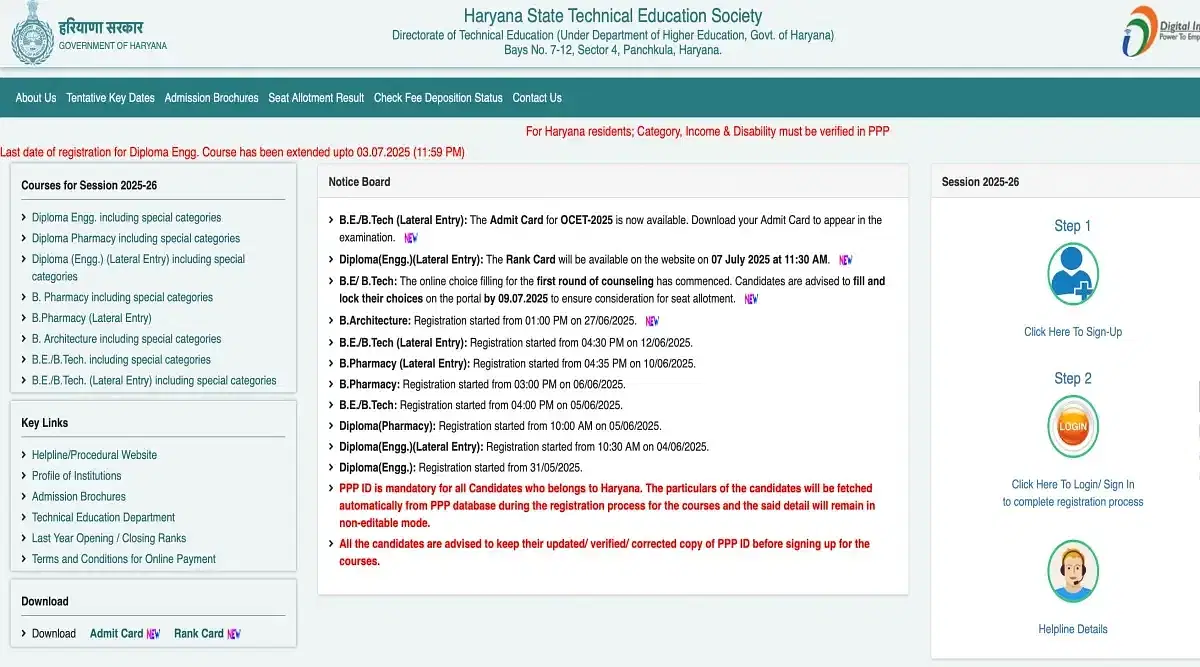
Task: Open Diploma (Engg.) (Lateral Entry) course link
Action: pyautogui.click(x=138, y=268)
